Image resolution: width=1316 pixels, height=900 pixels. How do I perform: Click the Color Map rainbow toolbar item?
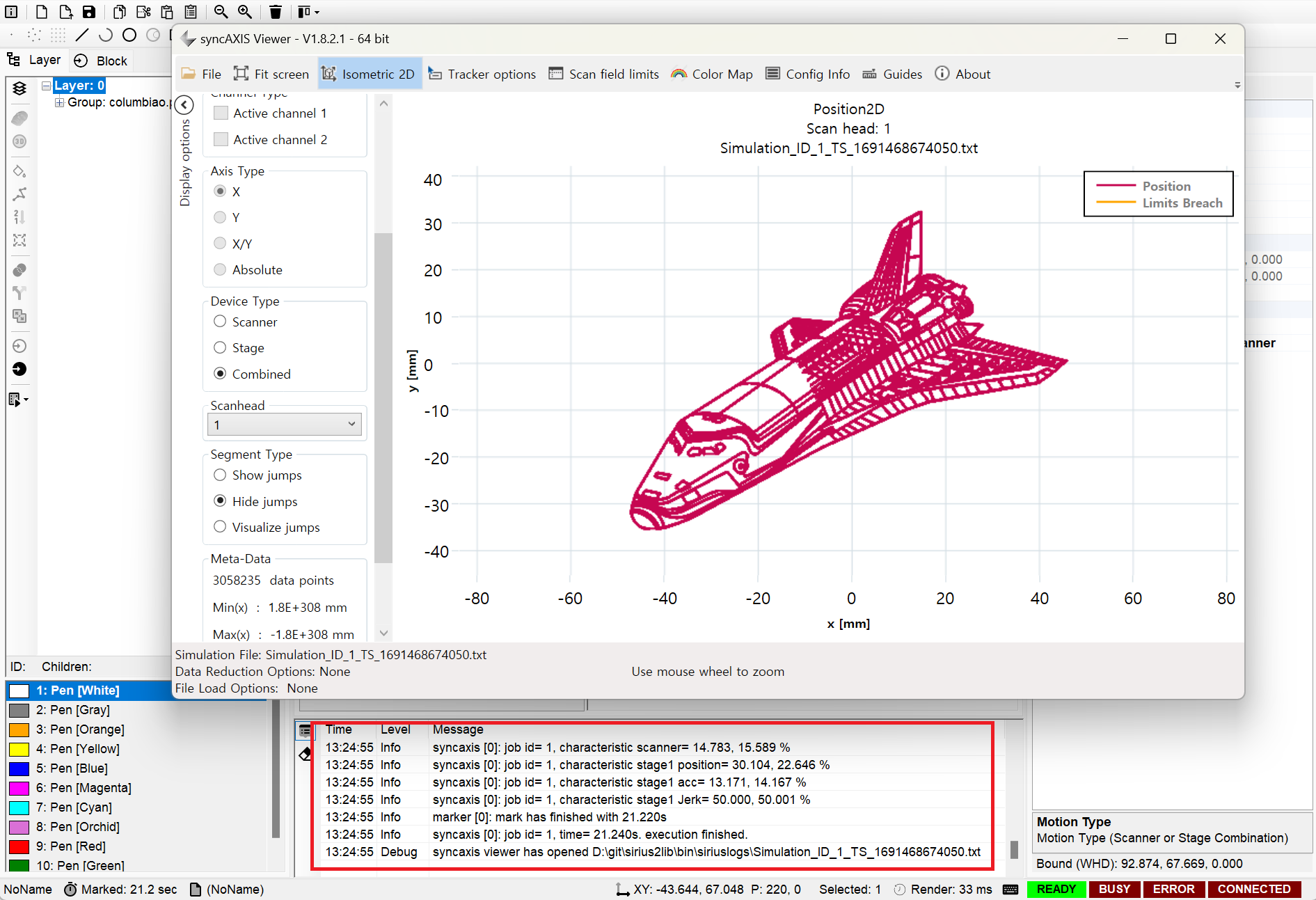pyautogui.click(x=712, y=74)
